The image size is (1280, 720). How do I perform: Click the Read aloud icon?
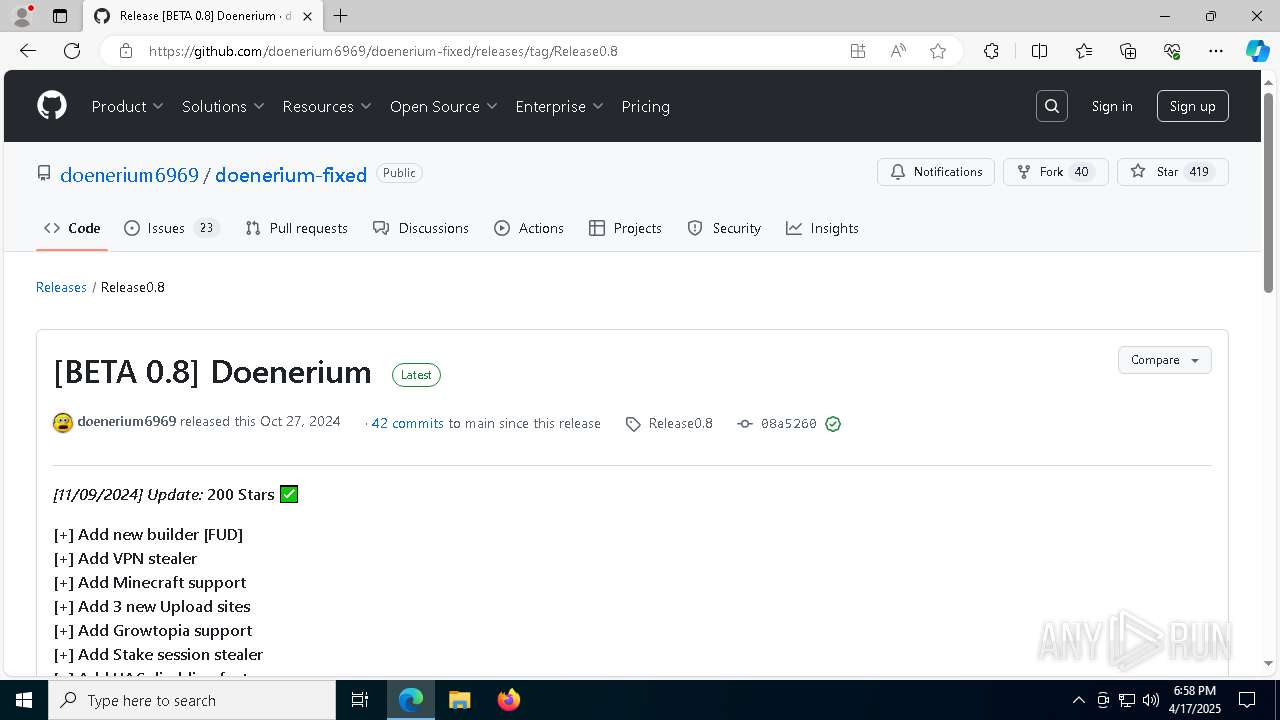(x=898, y=51)
